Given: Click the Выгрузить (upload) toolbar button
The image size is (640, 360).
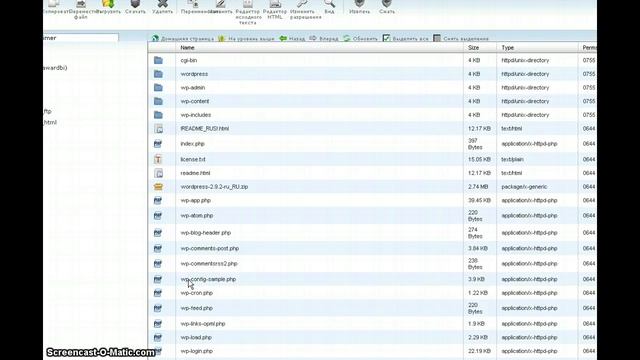Looking at the screenshot, I should [108, 7].
